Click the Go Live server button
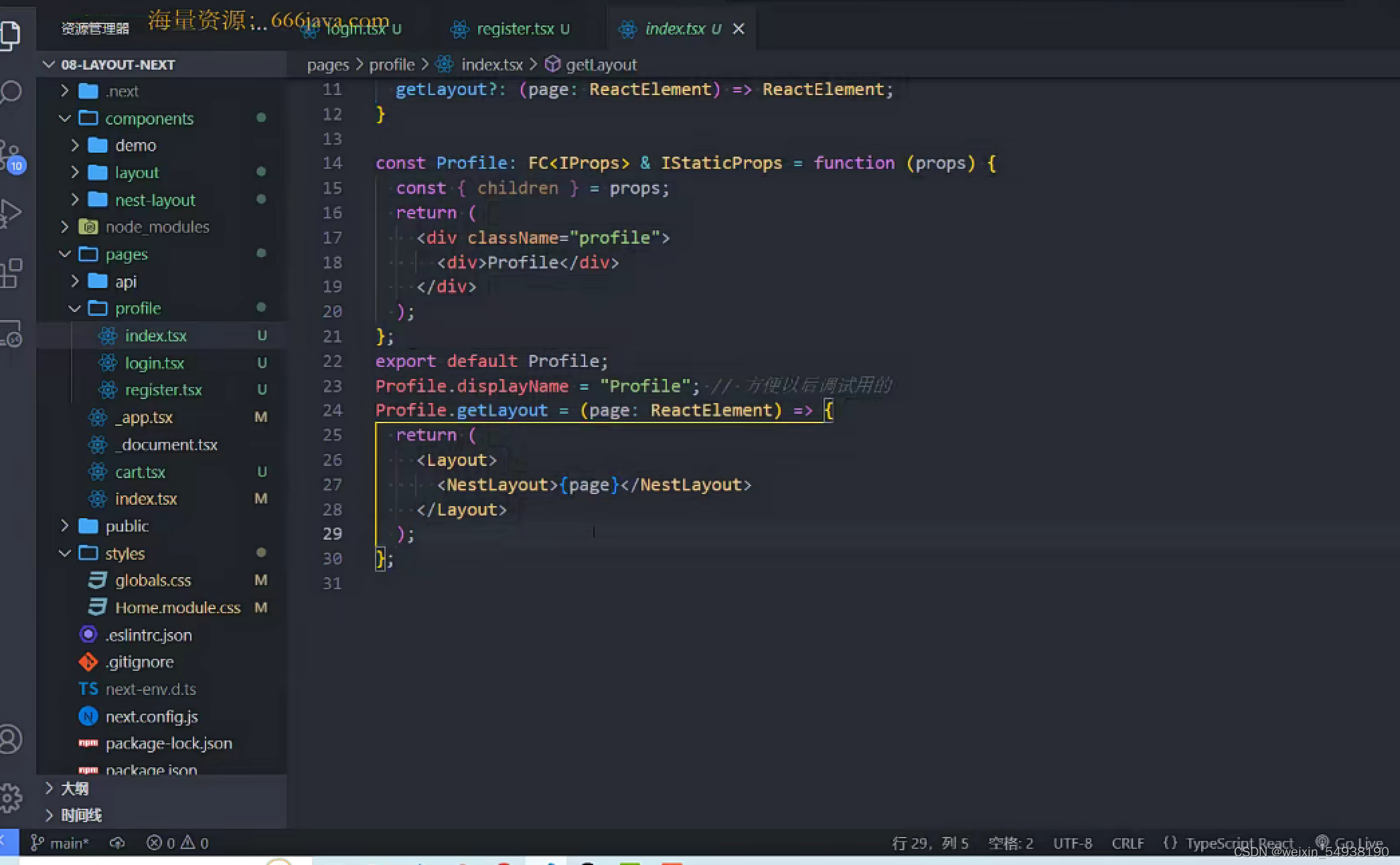Viewport: 1400px width, 865px height. point(1349,842)
